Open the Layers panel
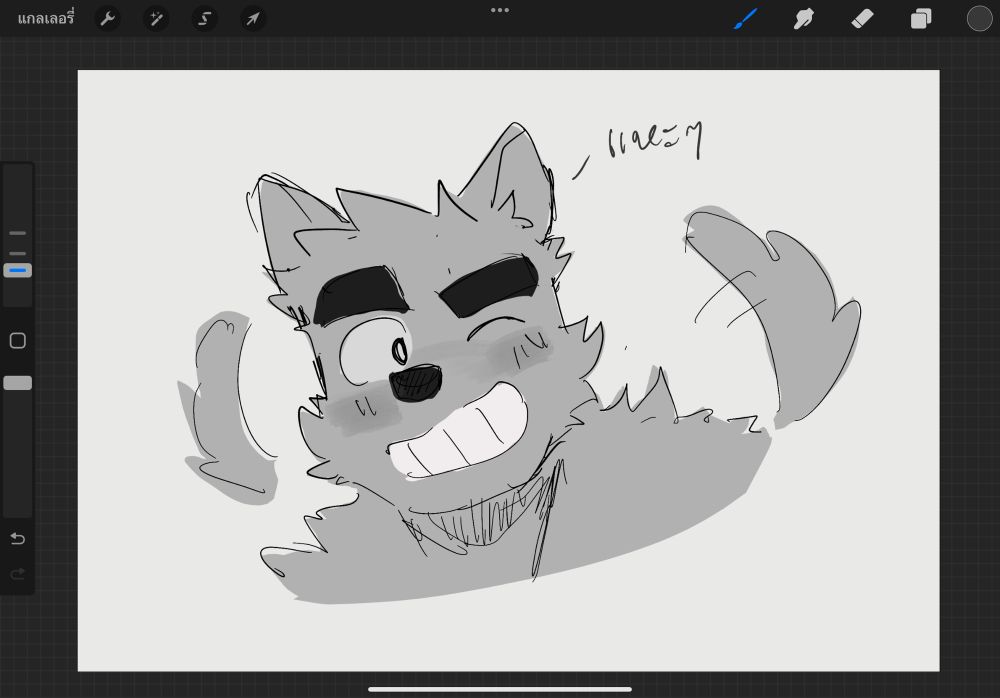The height and width of the screenshot is (698, 1000). (921, 19)
